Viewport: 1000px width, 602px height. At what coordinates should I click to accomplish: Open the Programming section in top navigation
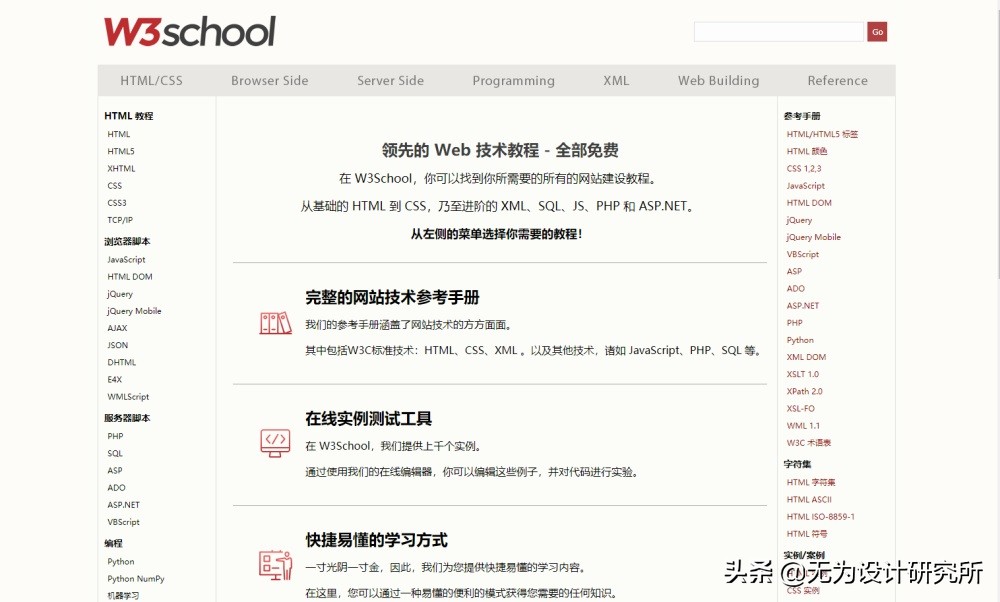(x=513, y=80)
